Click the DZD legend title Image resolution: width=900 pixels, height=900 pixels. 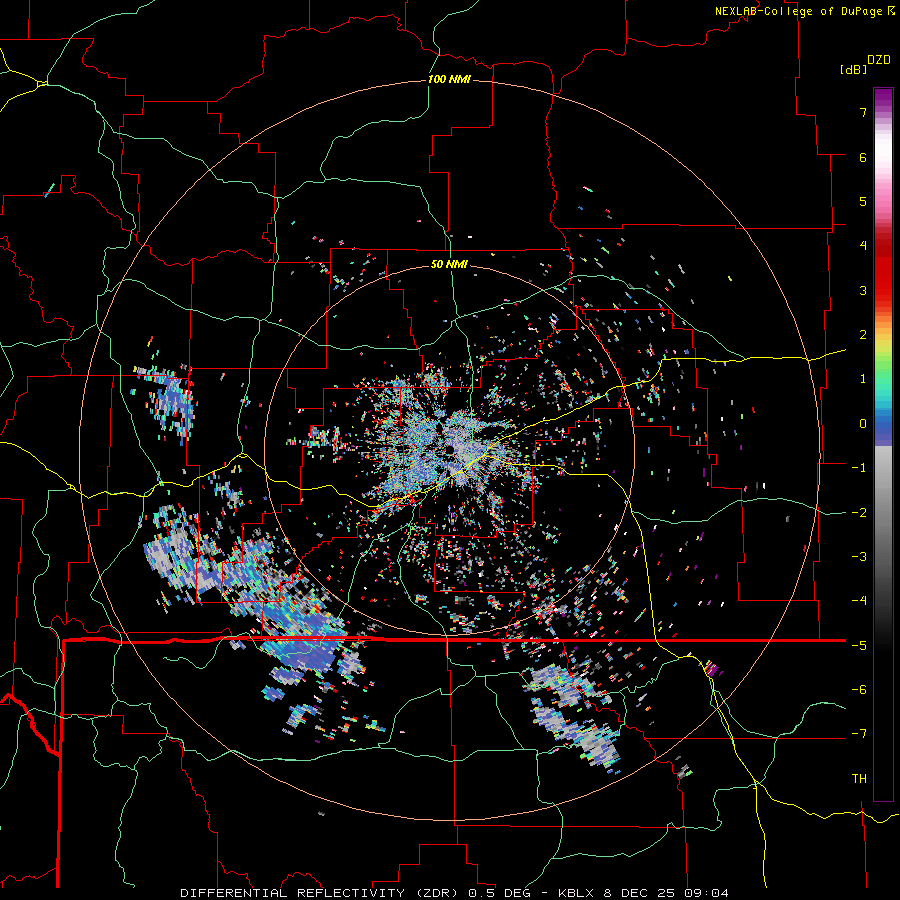(x=879, y=60)
